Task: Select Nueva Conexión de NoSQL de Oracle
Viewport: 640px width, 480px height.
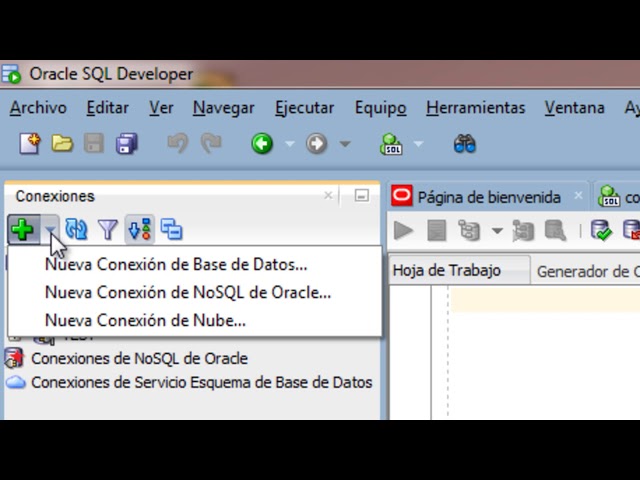Action: point(195,293)
